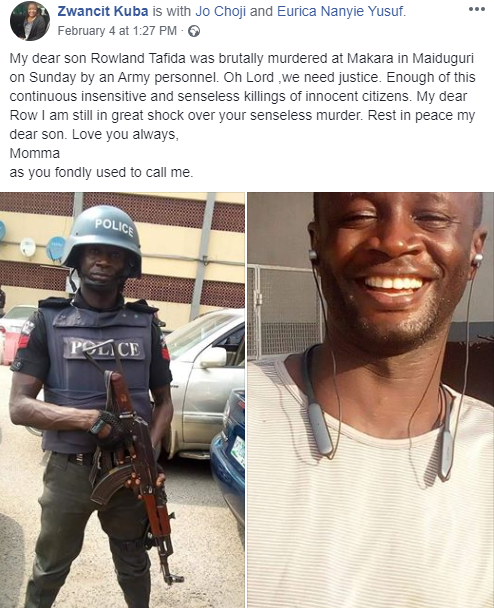Click the name "Jo Choji" in header
Viewport: 494px width, 608px height.
(221, 11)
